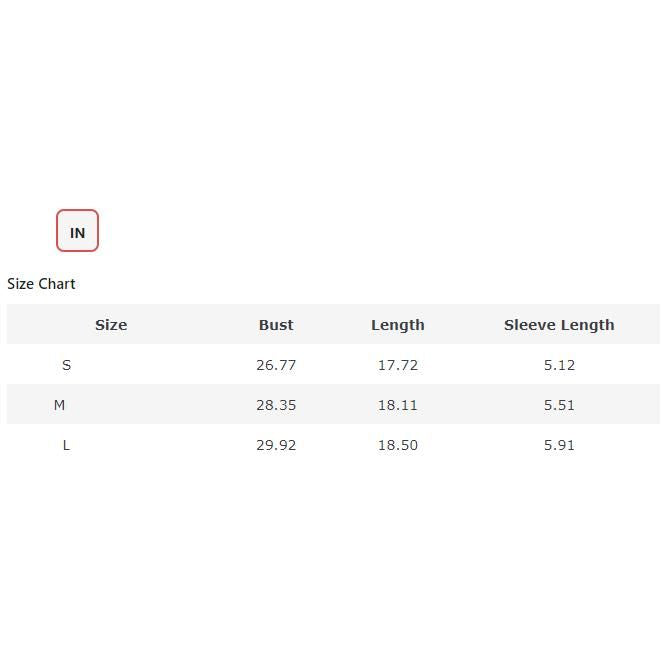Select the Sleeve Length column header
This screenshot has width=665, height=665.
click(559, 325)
